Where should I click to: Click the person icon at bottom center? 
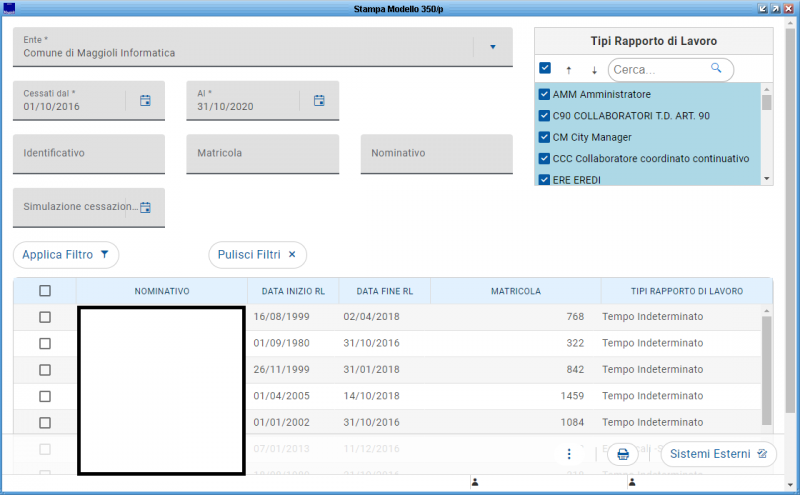click(475, 482)
